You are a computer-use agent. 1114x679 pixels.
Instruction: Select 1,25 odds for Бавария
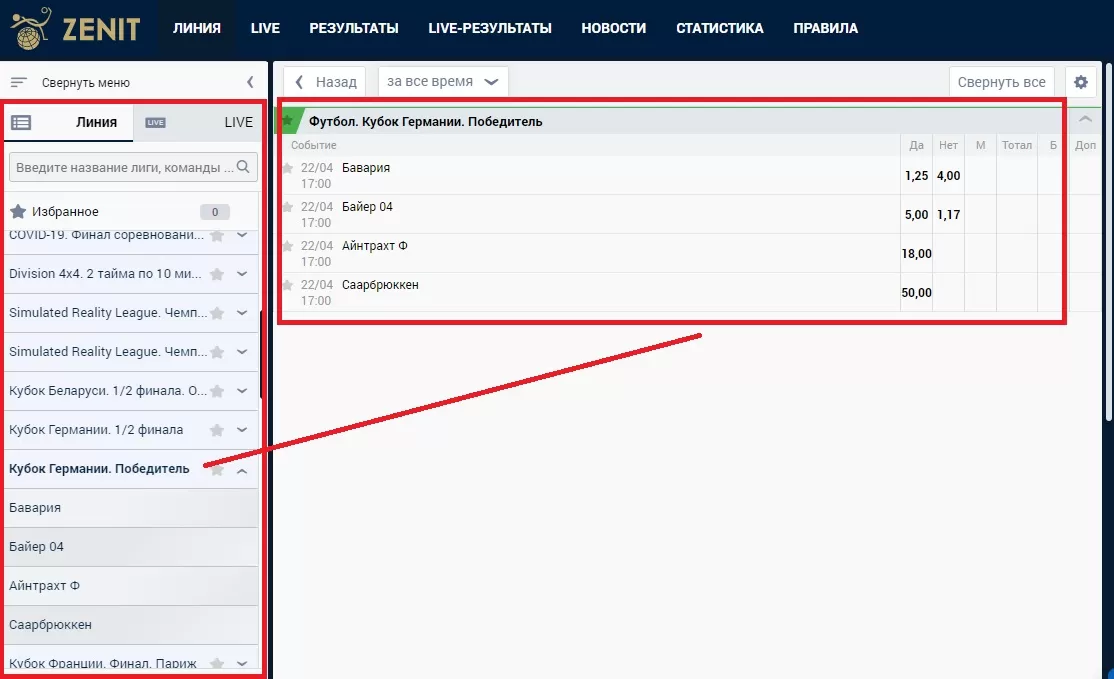pos(916,175)
